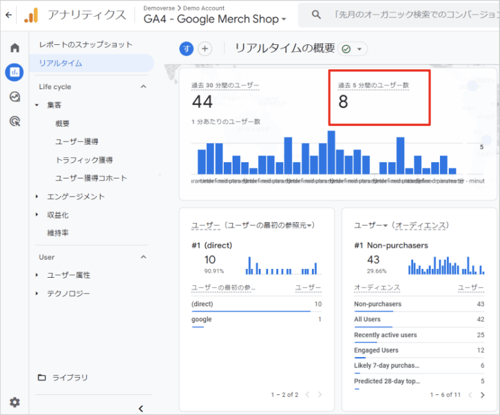Screen dimensions: 500x415
Task: Open the Admin gear icon
Action: 14,402
